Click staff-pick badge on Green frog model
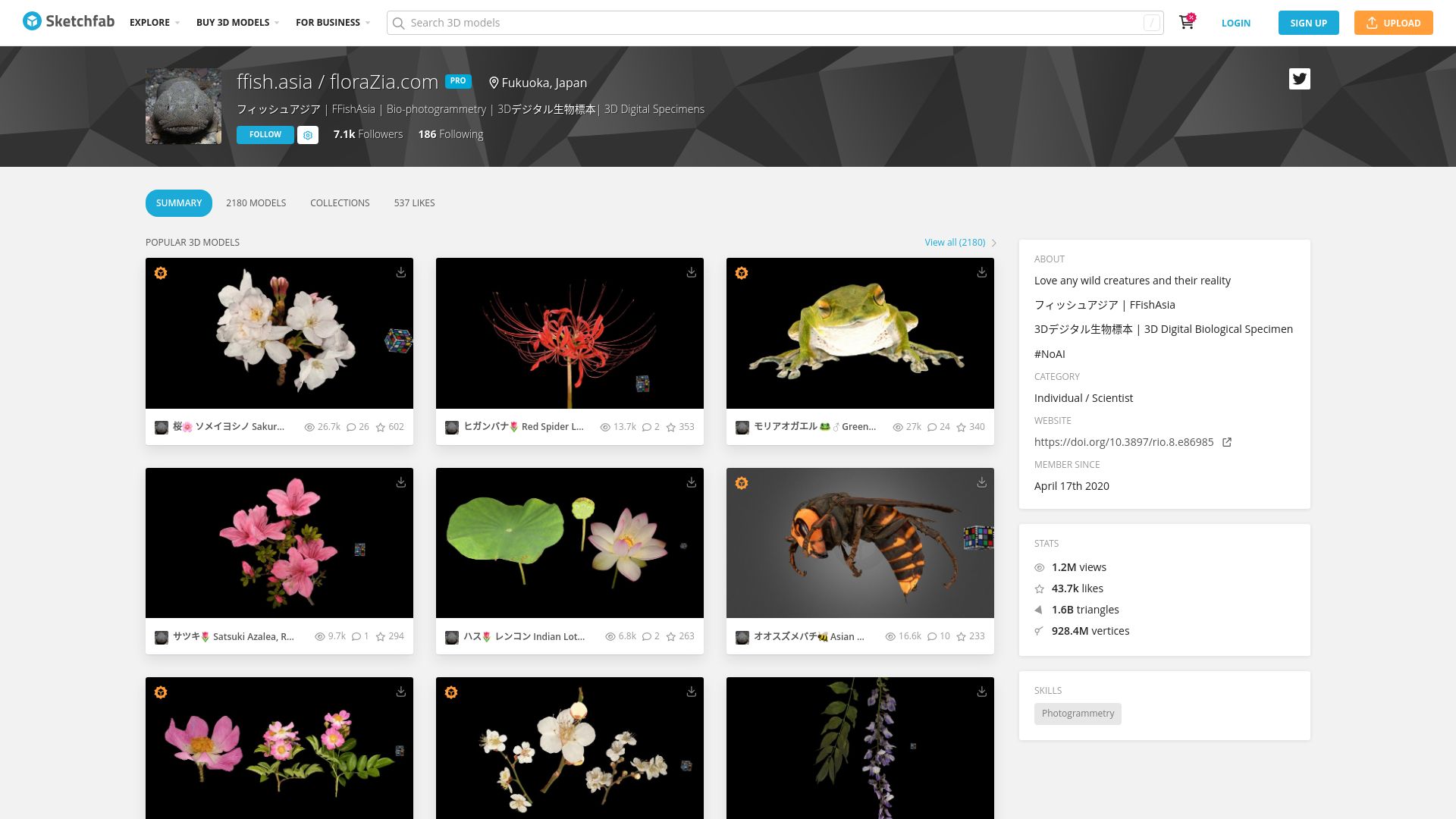Image resolution: width=1456 pixels, height=819 pixels. coord(742,273)
